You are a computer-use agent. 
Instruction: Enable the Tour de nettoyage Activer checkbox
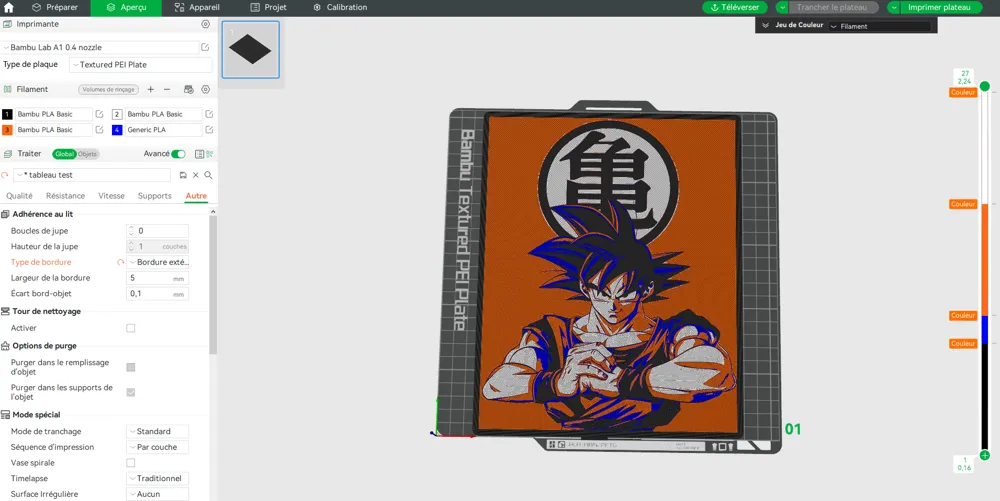click(x=131, y=328)
